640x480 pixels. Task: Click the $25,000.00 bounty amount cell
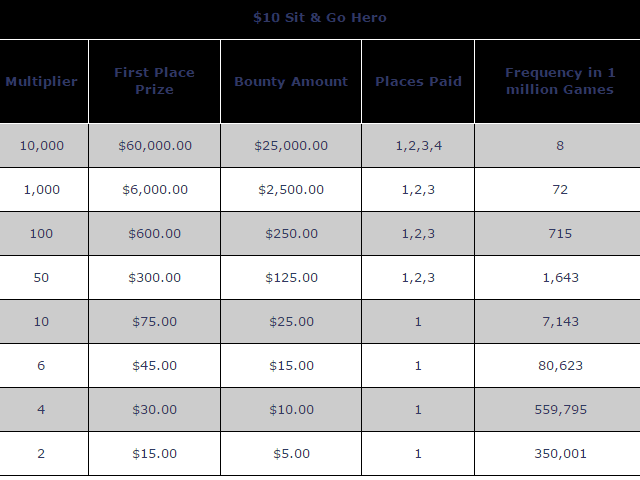[291, 146]
